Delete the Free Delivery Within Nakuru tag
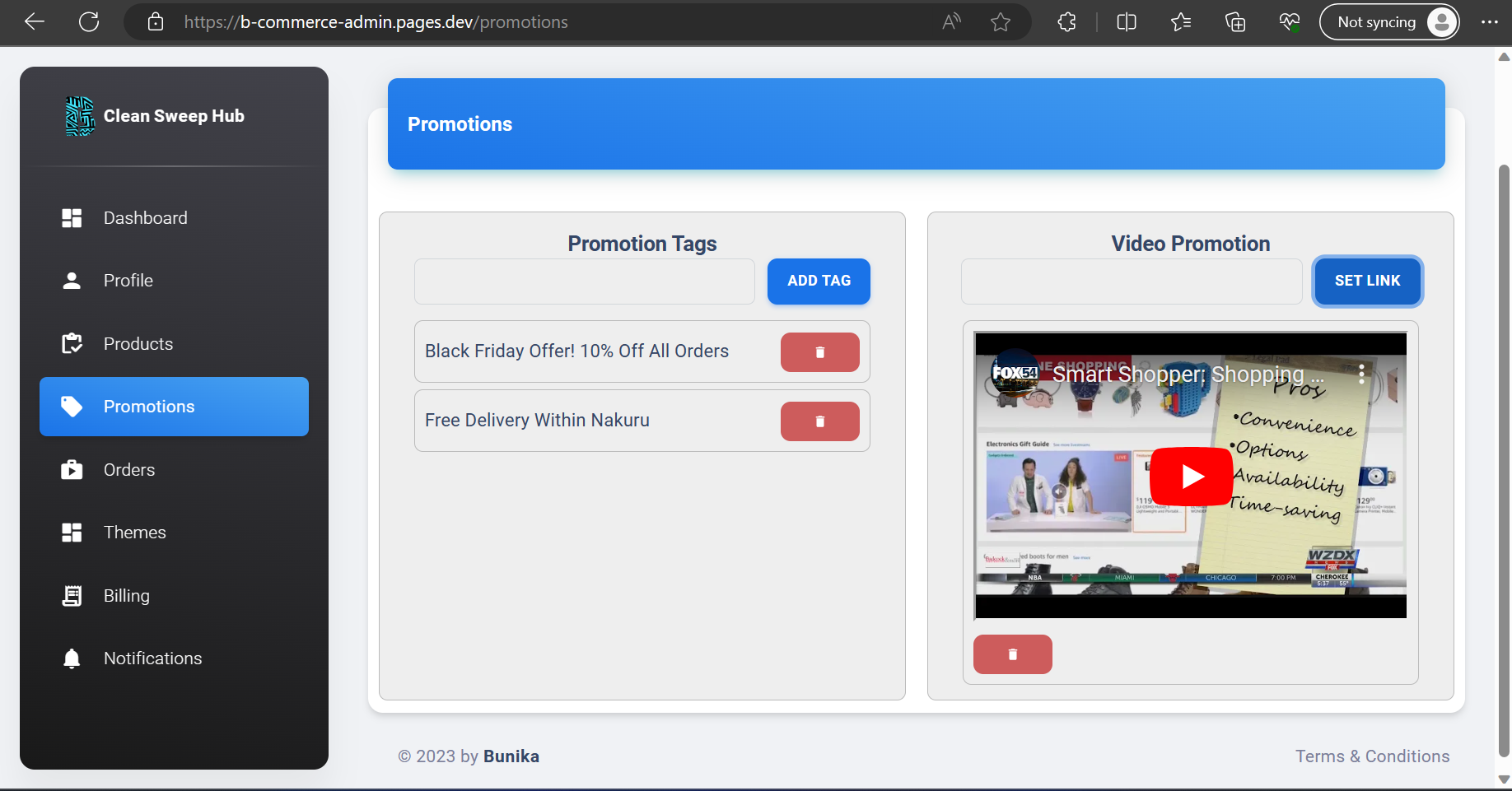The height and width of the screenshot is (791, 1512). point(819,421)
